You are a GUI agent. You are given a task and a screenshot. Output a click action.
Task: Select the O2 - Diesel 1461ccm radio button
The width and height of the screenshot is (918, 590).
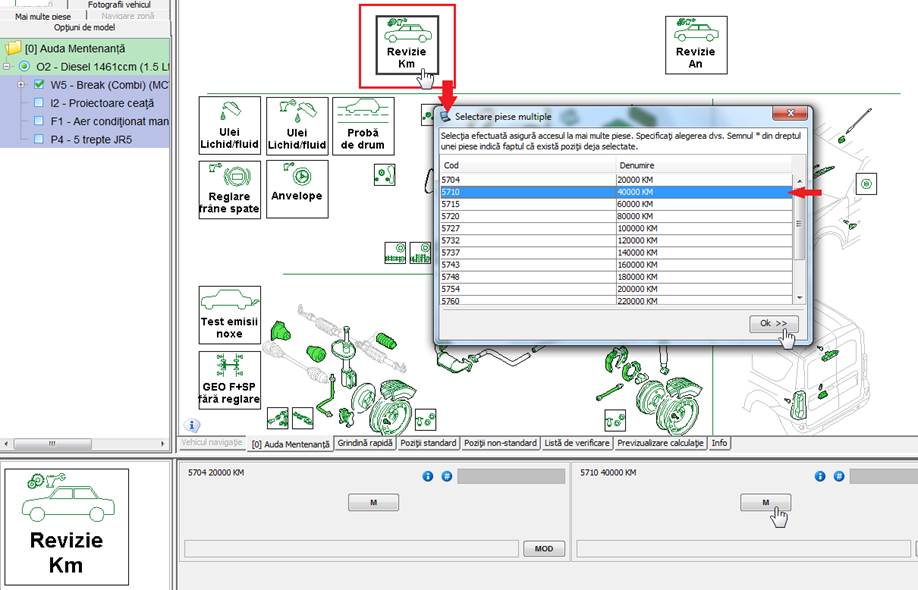pos(24,66)
